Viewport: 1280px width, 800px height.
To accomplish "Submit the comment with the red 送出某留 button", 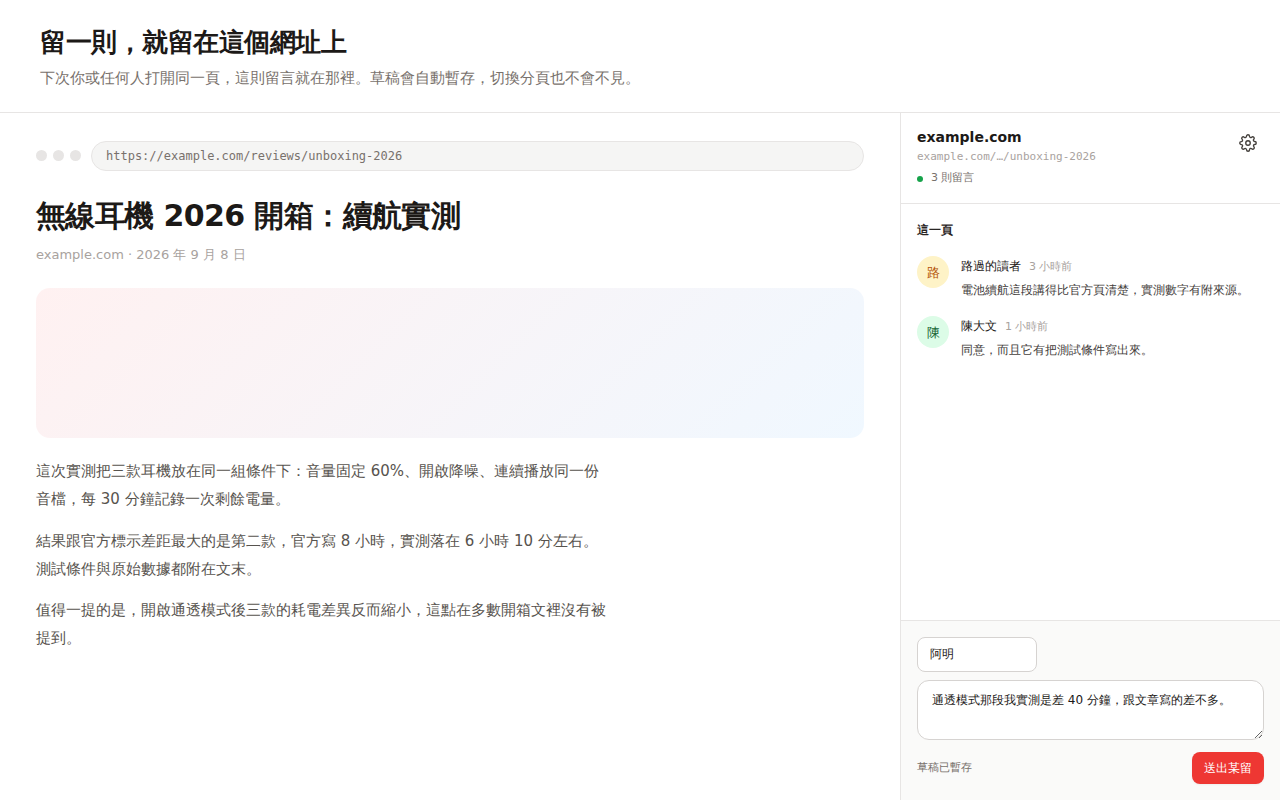I will pos(1228,768).
